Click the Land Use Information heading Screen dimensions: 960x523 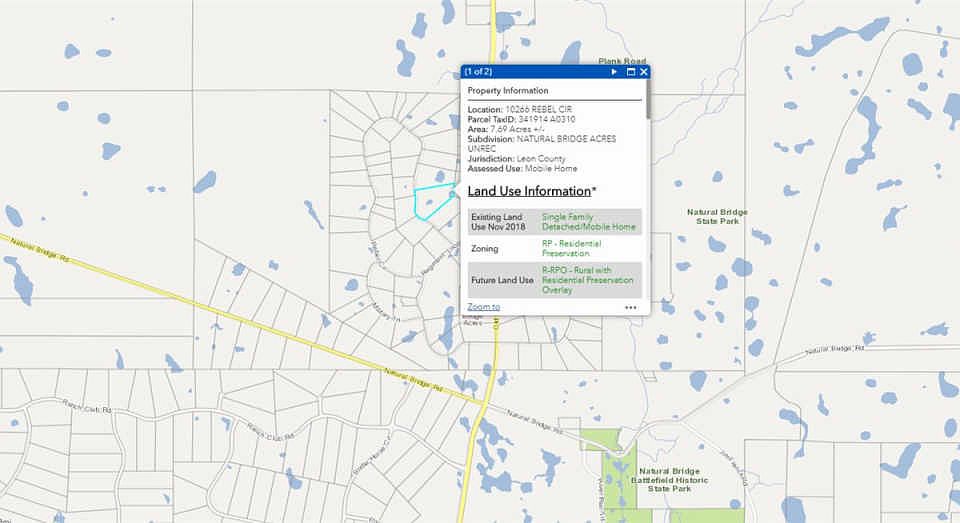(x=531, y=191)
